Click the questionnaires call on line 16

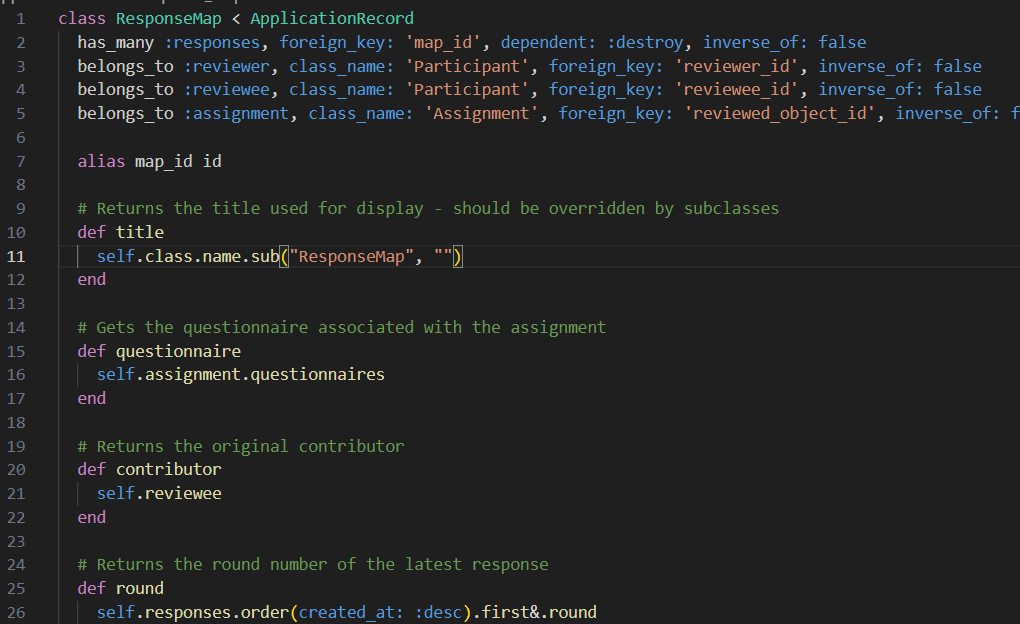[317, 375]
